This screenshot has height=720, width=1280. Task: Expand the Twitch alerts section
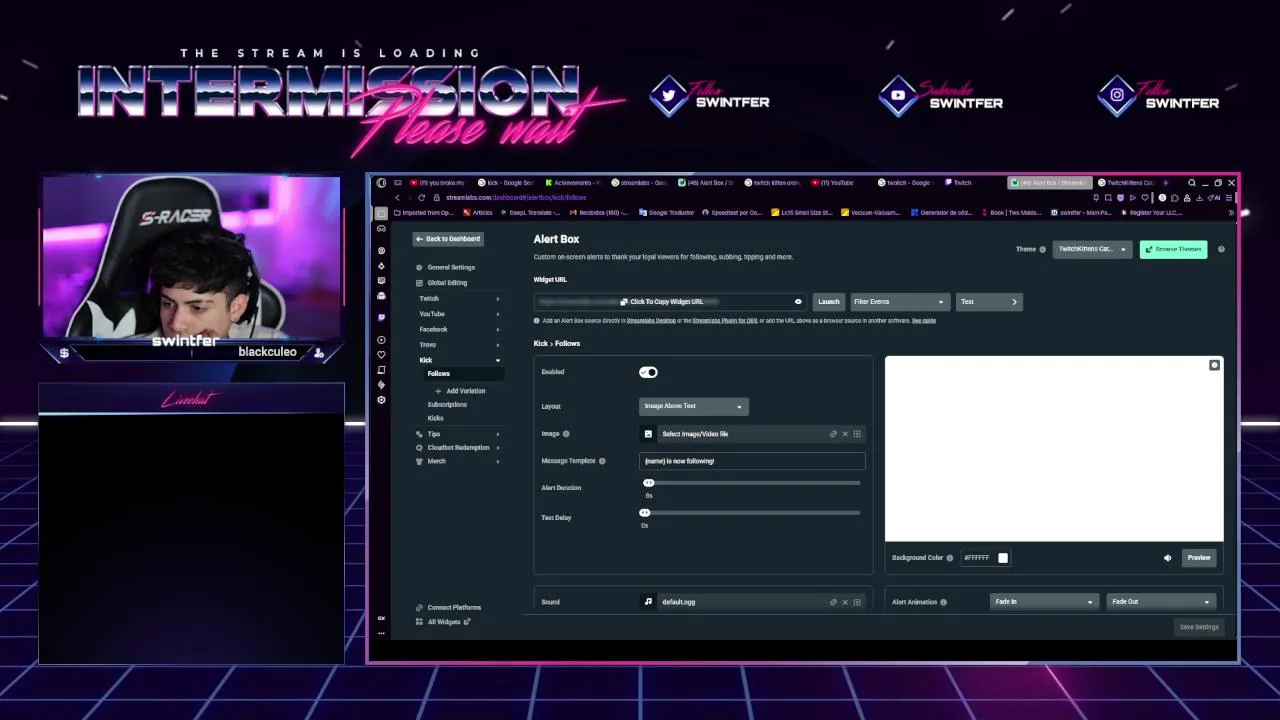459,298
